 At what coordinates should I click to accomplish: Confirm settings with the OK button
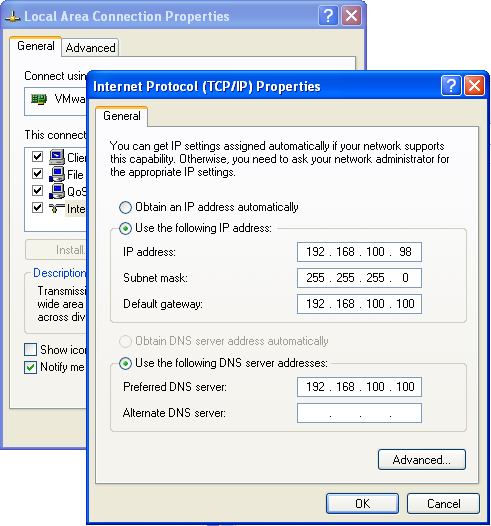pos(362,504)
